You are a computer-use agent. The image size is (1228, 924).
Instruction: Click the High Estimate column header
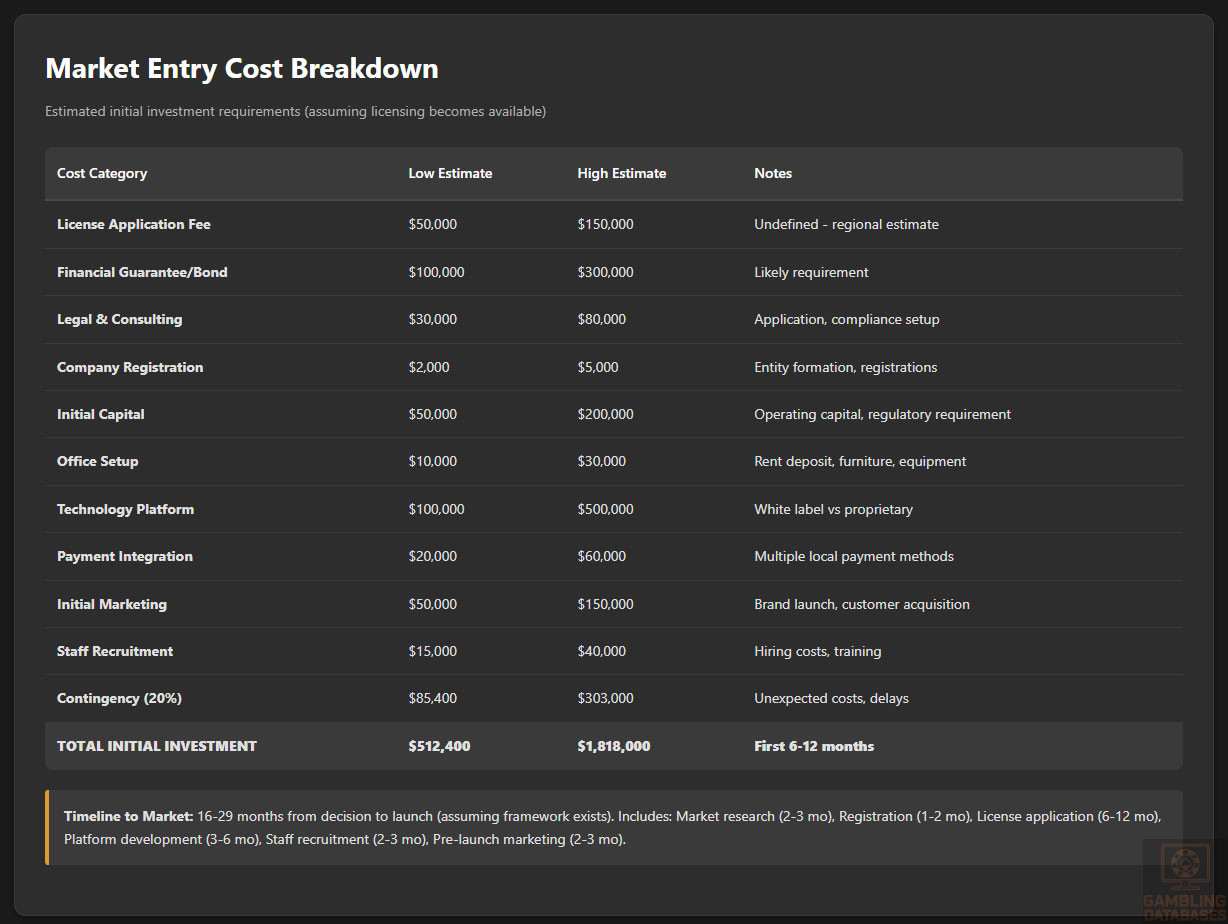tap(621, 174)
